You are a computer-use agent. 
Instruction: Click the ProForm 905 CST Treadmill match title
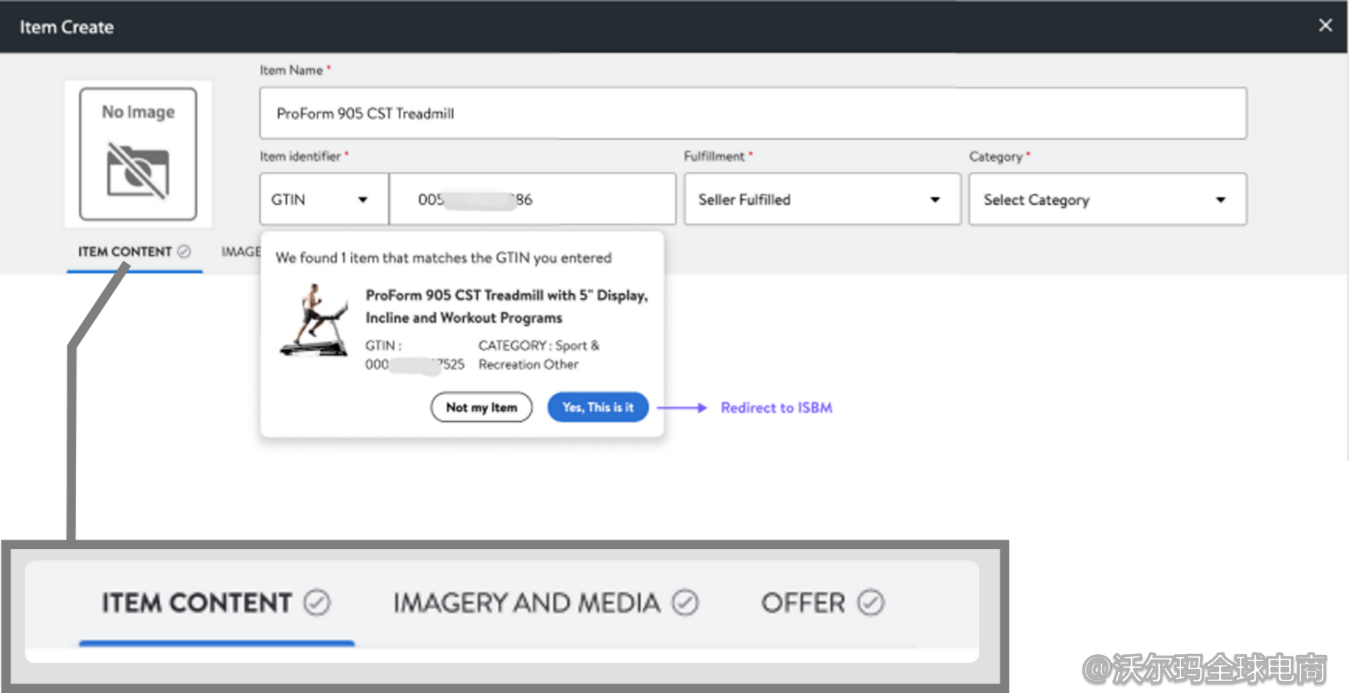point(506,306)
